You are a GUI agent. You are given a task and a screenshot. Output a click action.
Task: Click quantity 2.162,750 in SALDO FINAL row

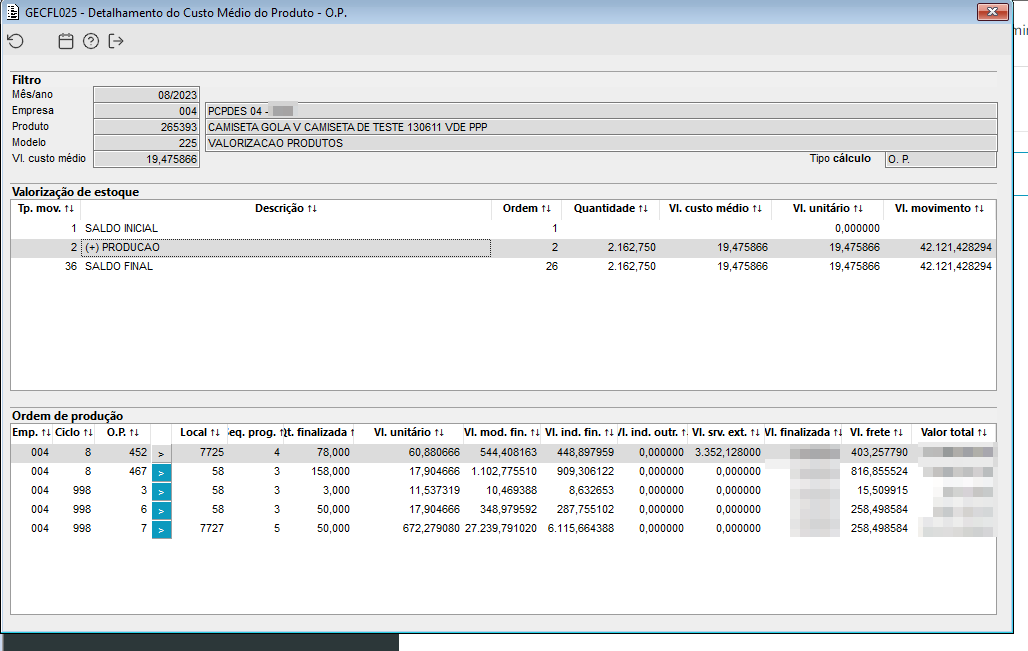coord(631,266)
